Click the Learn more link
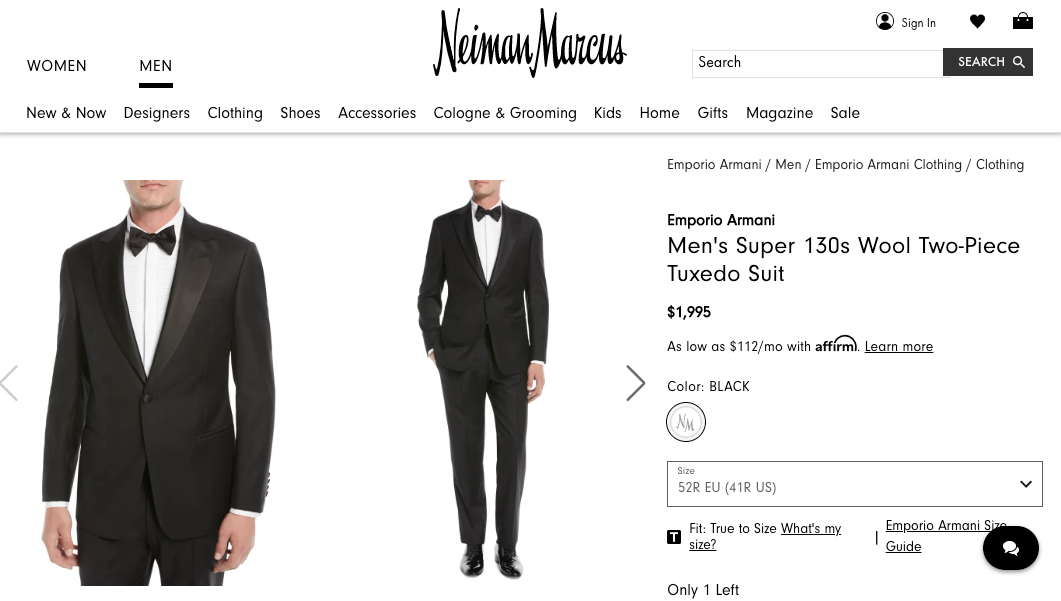 [899, 347]
